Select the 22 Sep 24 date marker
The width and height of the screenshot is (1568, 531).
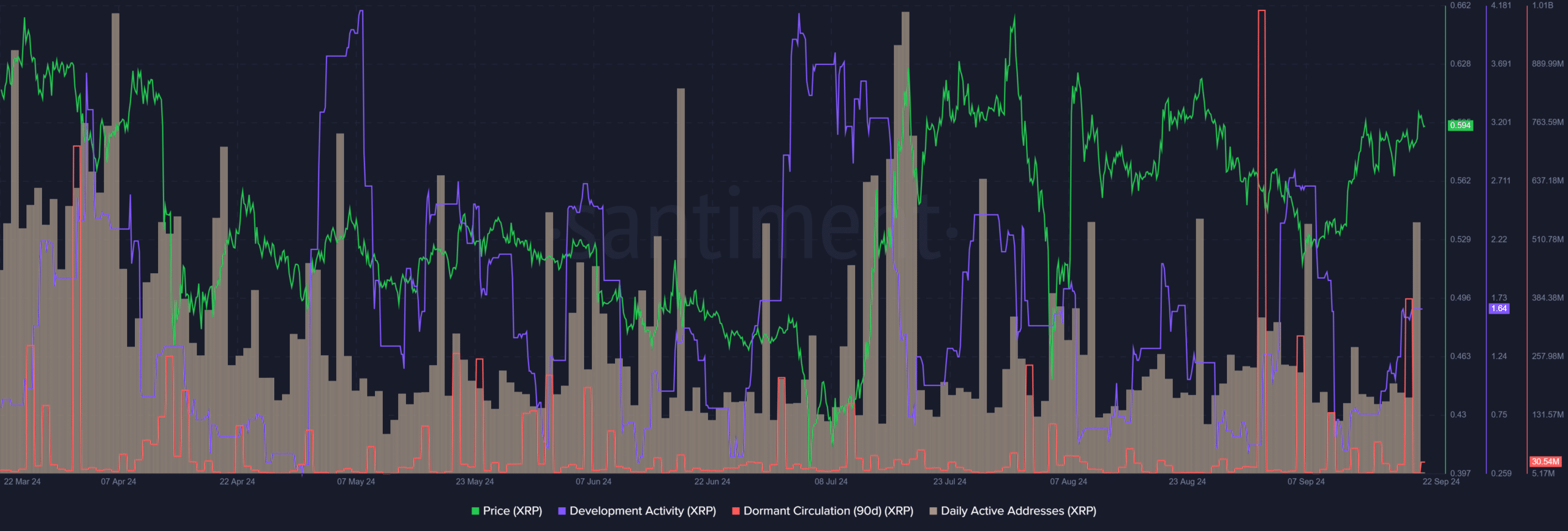[1441, 481]
